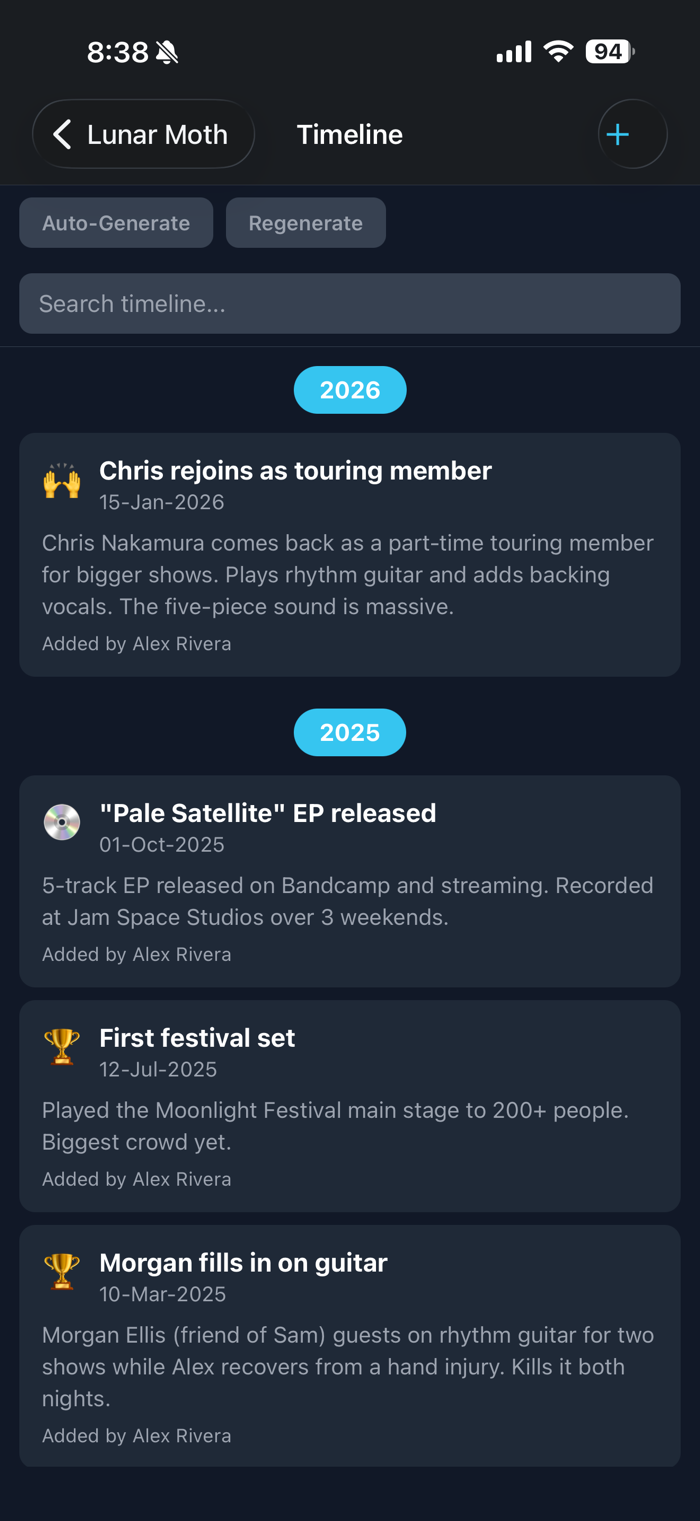Select the 2026 year marker
This screenshot has width=700, height=1521.
click(350, 390)
